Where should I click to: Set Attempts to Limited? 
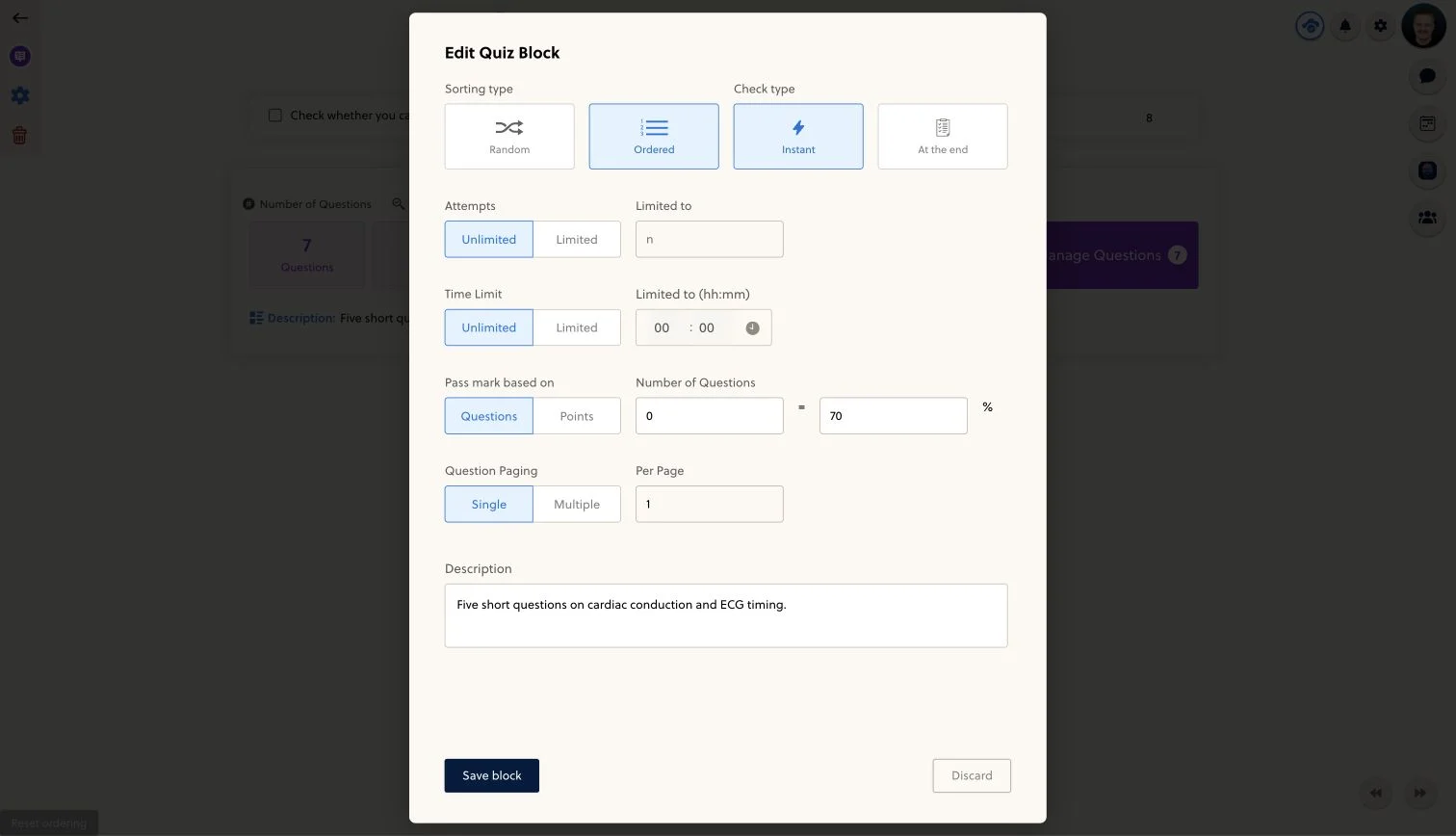click(577, 240)
